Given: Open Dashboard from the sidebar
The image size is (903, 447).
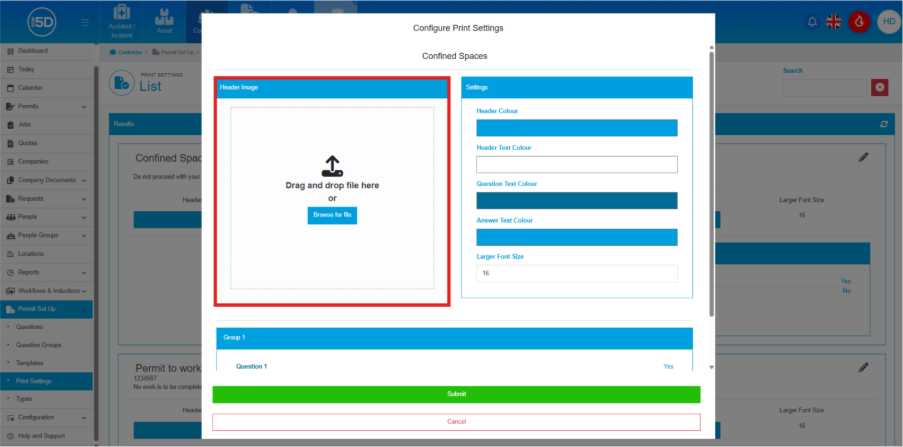Looking at the screenshot, I should tap(46, 51).
